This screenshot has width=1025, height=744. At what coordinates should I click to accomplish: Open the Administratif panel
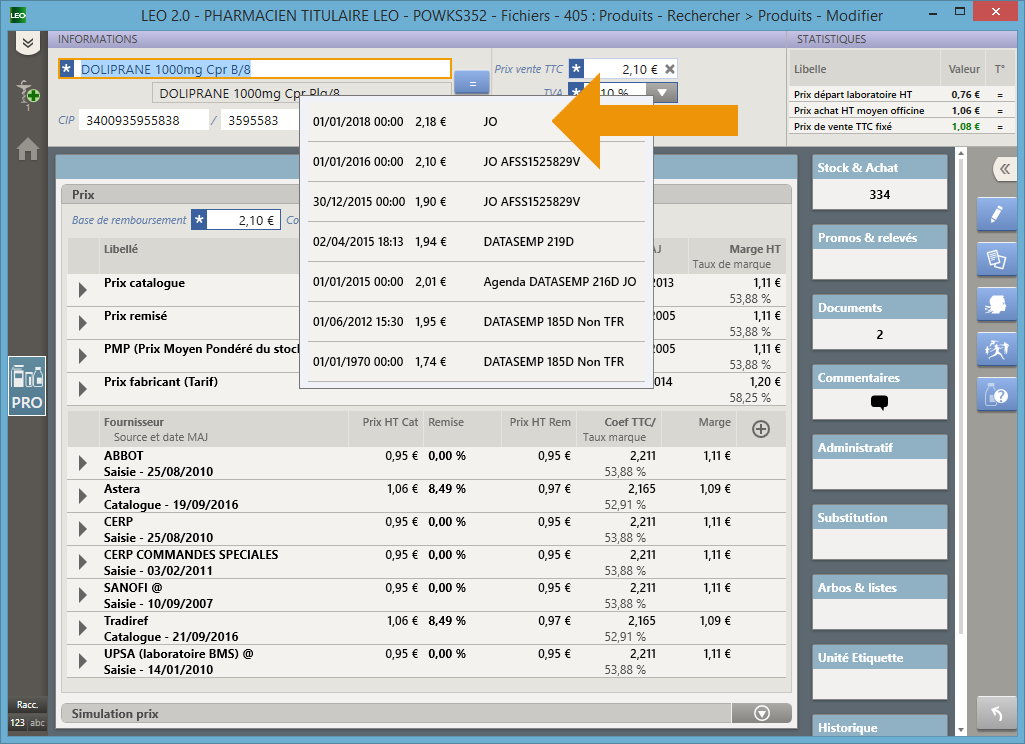tap(879, 462)
